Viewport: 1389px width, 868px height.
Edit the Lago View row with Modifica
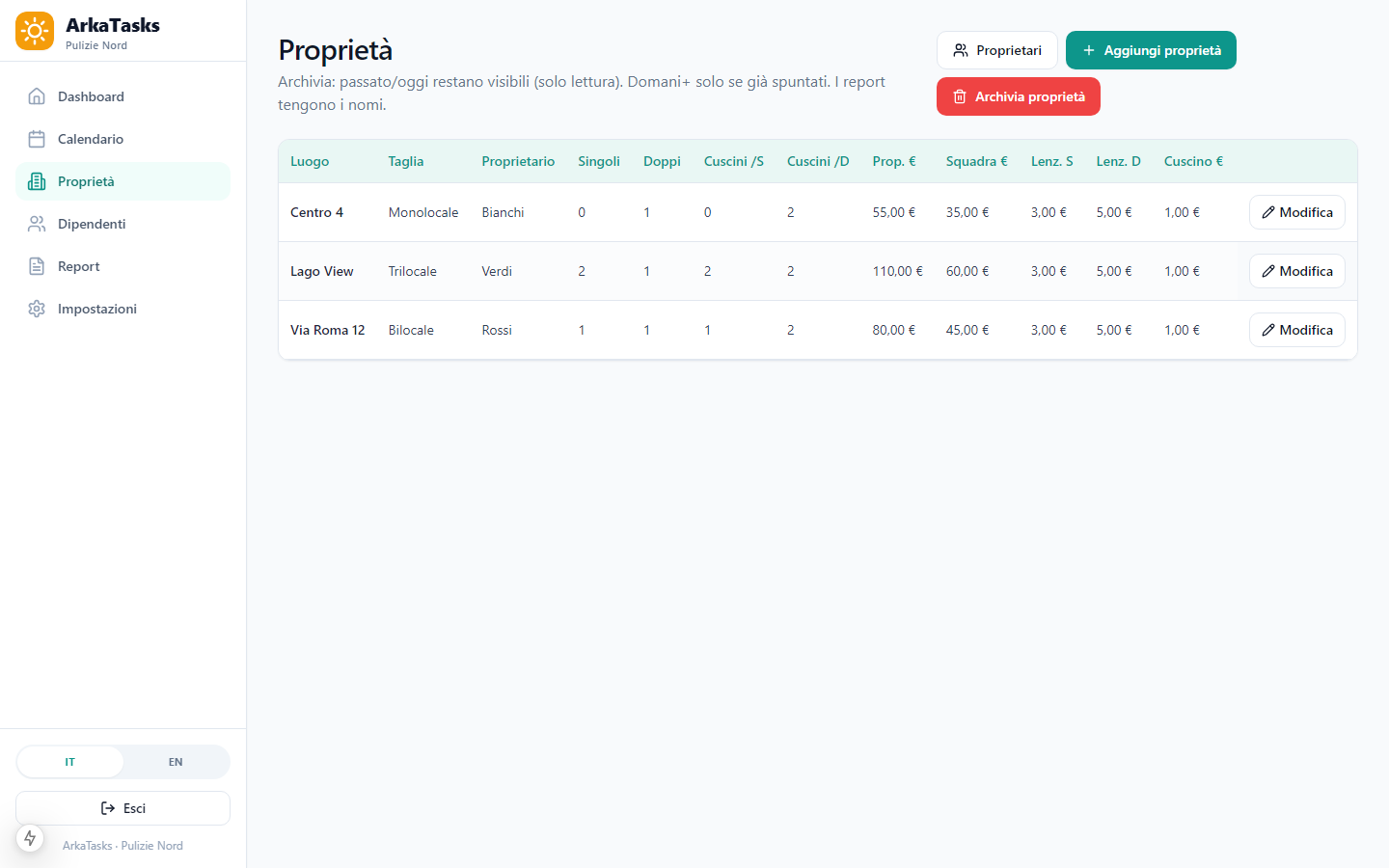click(1297, 271)
